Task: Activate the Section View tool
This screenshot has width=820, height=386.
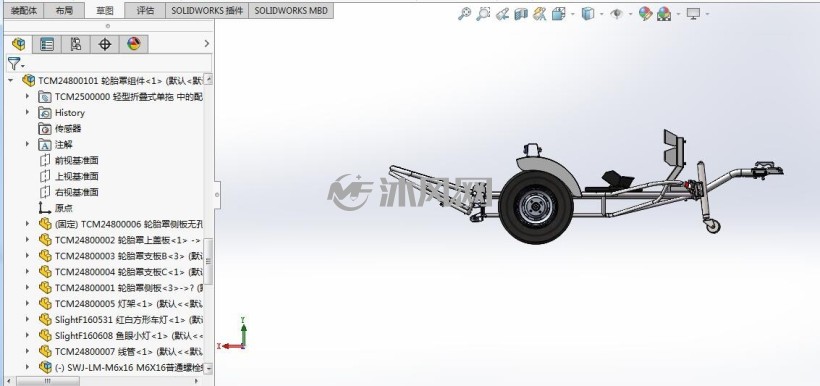Action: tap(521, 14)
